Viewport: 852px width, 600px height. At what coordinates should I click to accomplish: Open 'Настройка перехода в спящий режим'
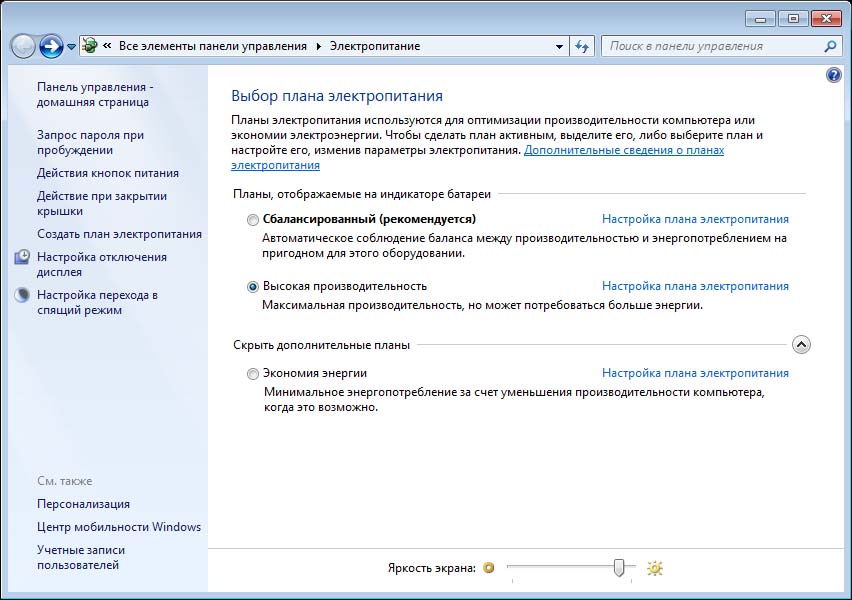coord(97,302)
